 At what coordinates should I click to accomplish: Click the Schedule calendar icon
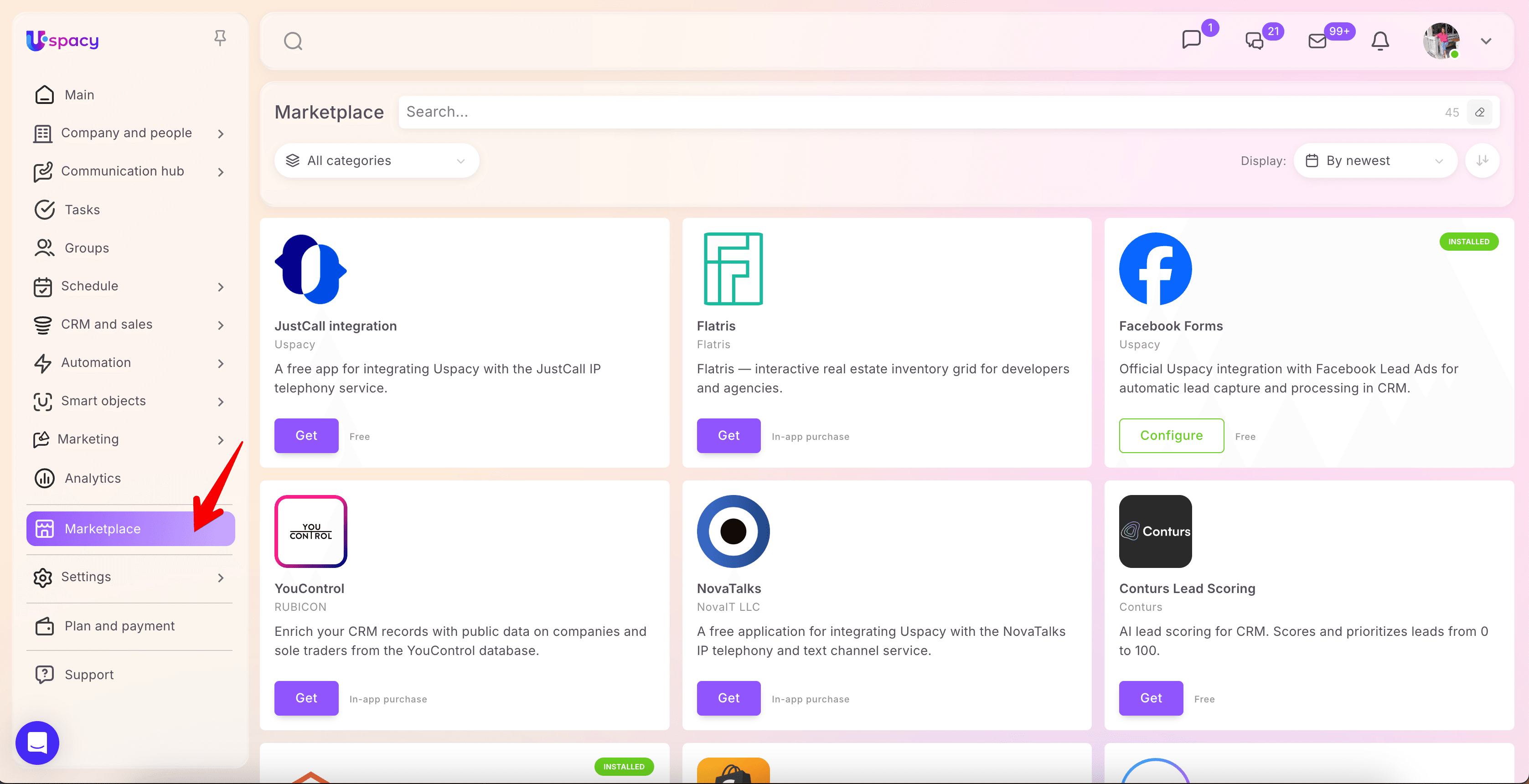click(43, 287)
